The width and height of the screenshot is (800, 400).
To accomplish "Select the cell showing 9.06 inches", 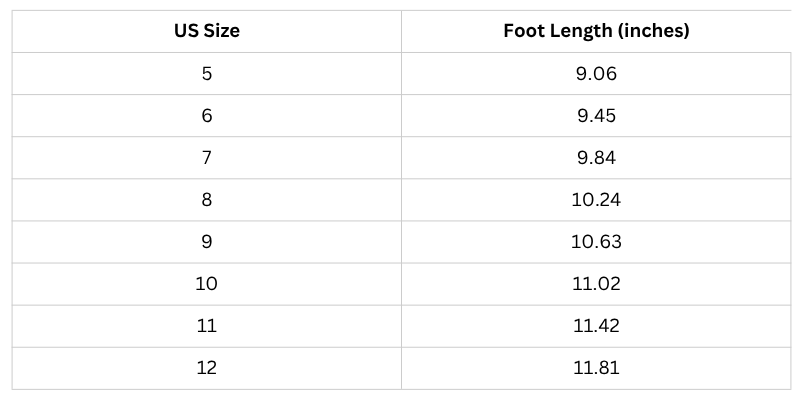I will click(x=596, y=73).
